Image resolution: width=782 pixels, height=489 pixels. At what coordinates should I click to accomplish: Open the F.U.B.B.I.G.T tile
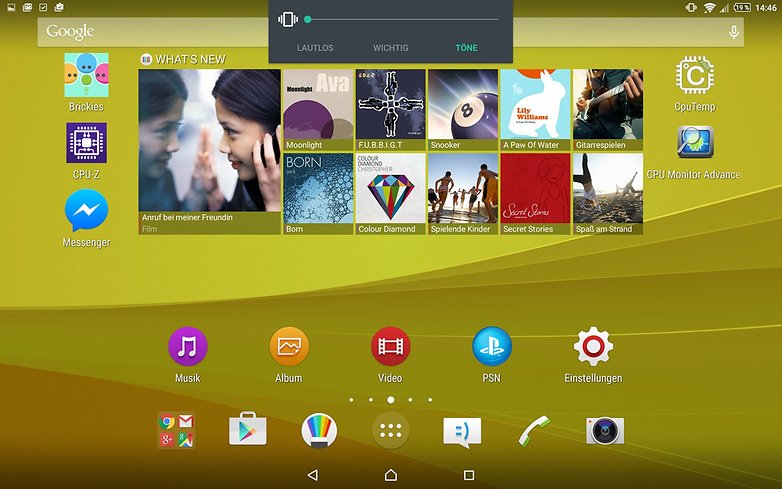click(x=391, y=110)
